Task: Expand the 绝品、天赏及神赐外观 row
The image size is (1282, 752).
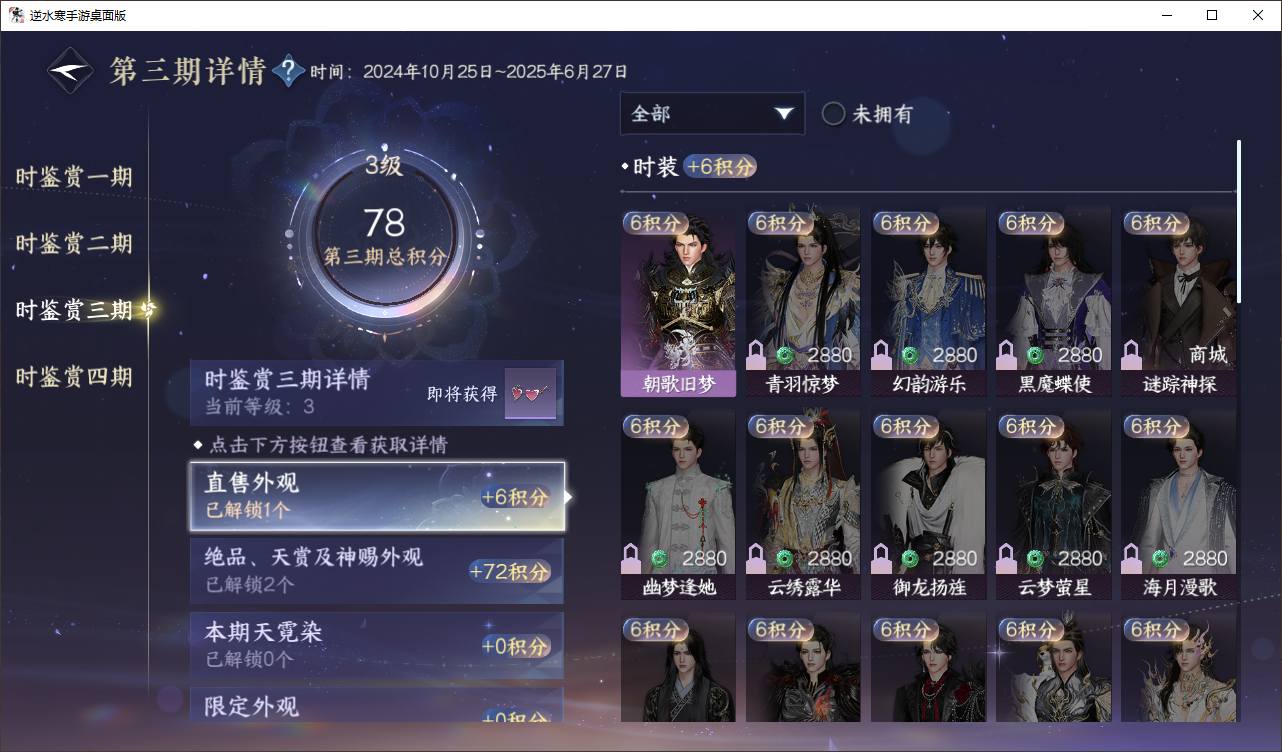Action: (377, 570)
